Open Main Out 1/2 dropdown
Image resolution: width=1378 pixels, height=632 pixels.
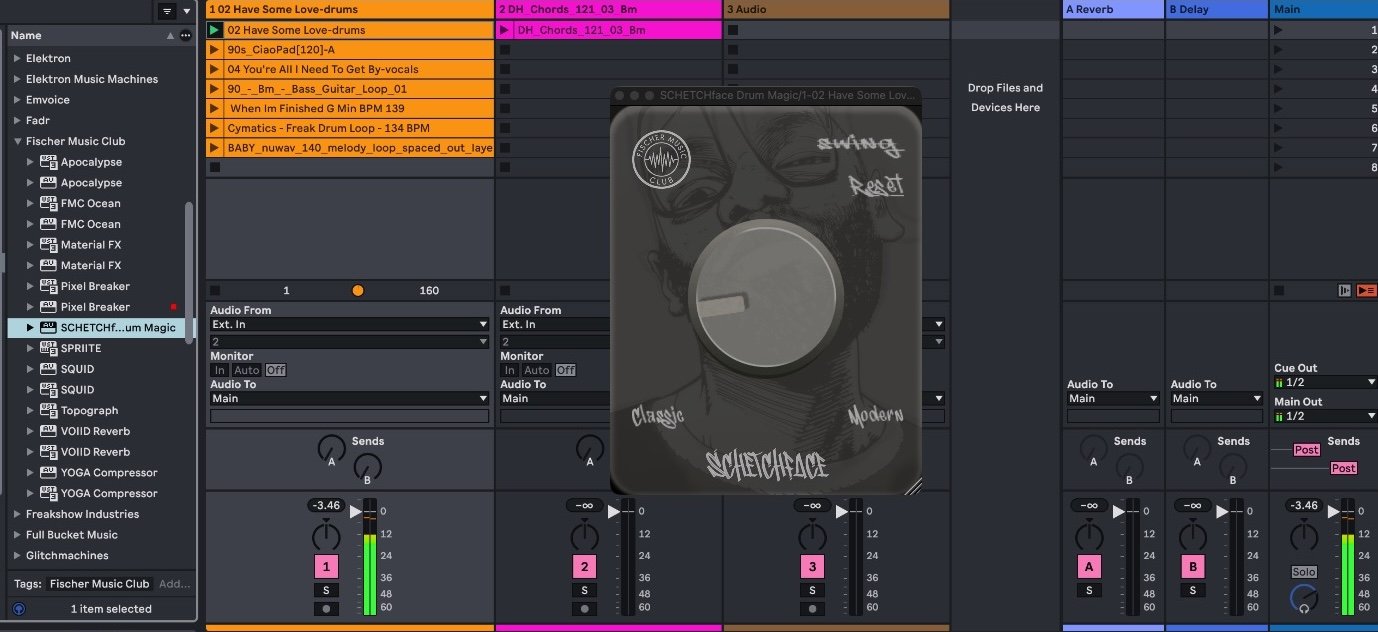click(1325, 416)
